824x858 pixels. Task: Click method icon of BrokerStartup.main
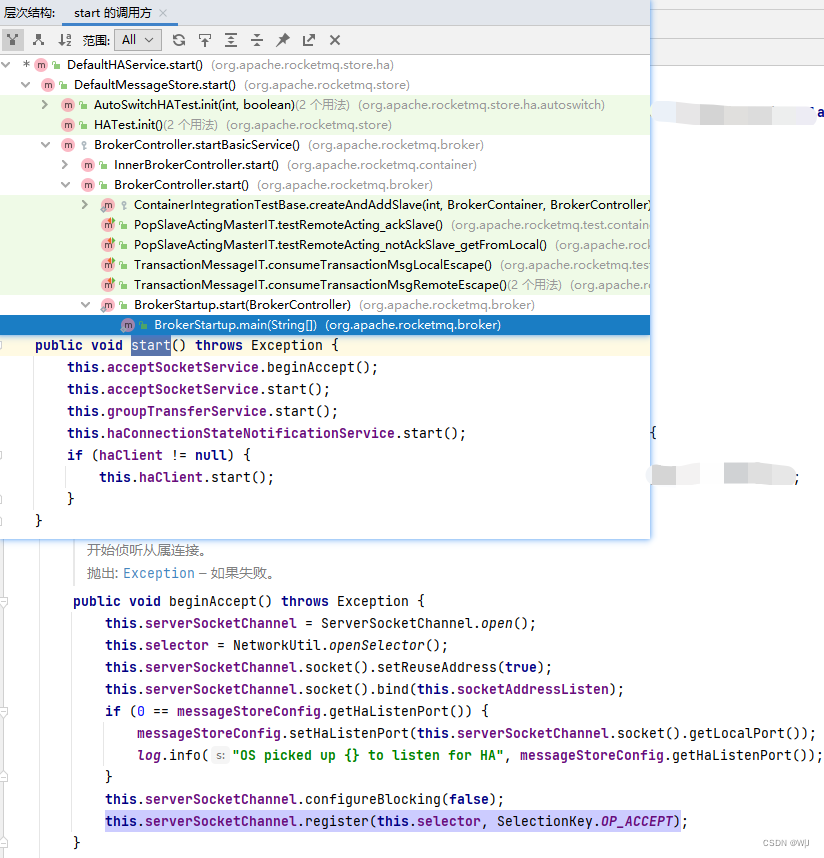(127, 325)
